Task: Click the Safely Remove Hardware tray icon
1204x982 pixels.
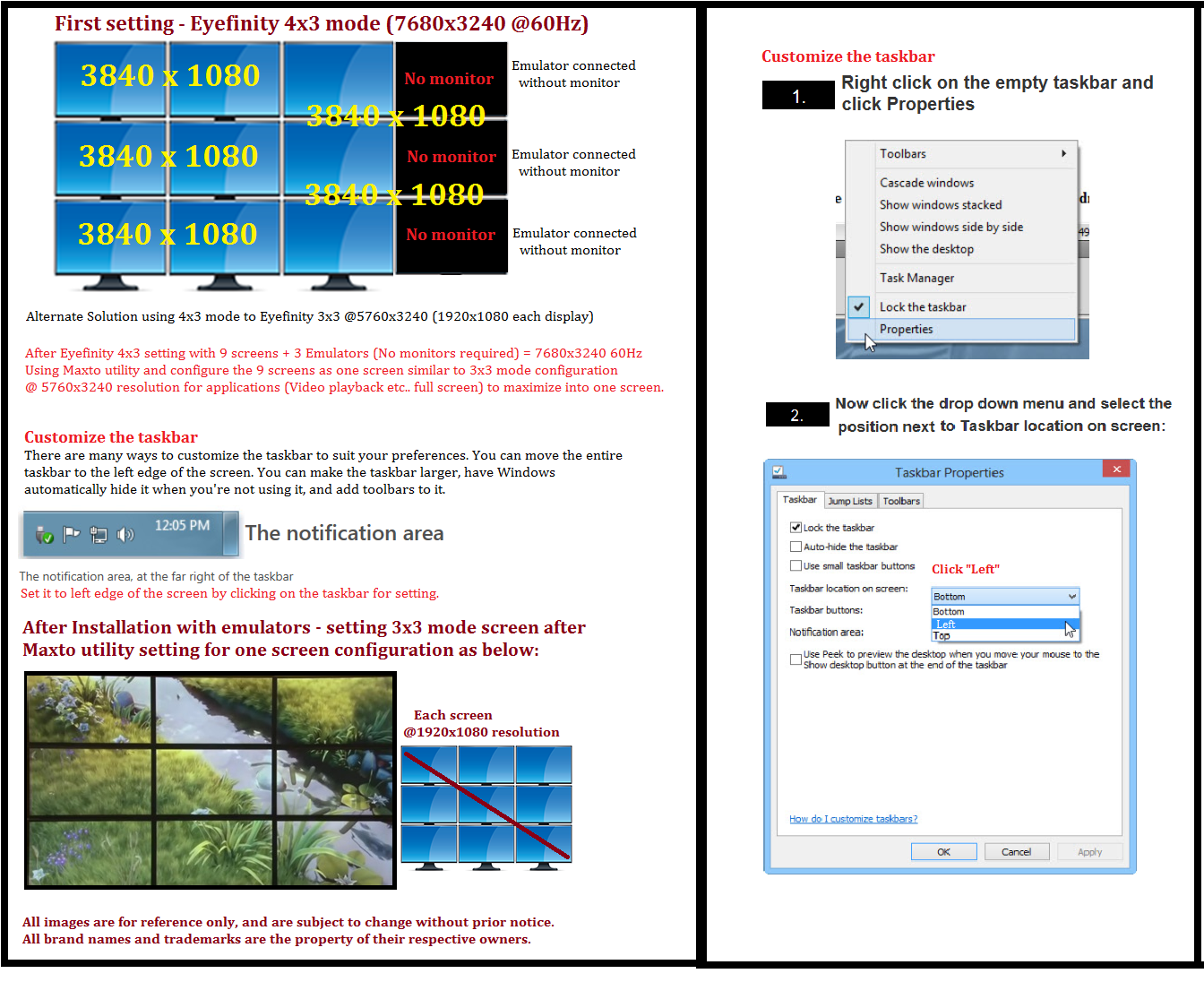Action: tap(44, 535)
